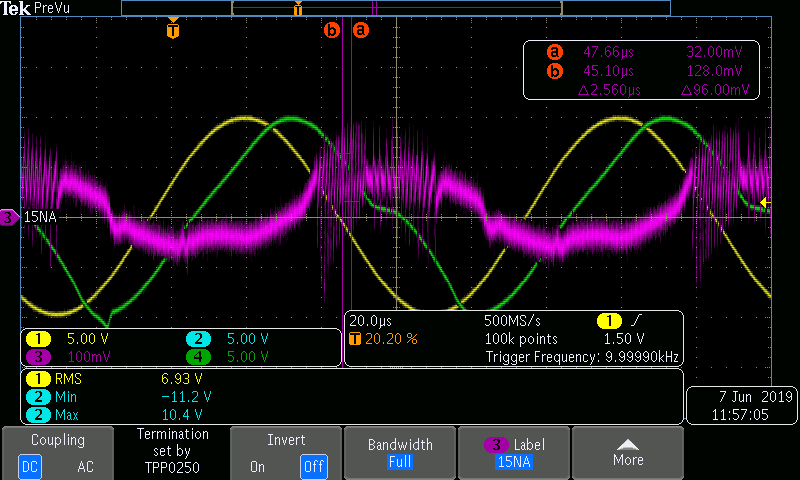
Task: Click the date 7 Jun 2019
Action: click(756, 397)
